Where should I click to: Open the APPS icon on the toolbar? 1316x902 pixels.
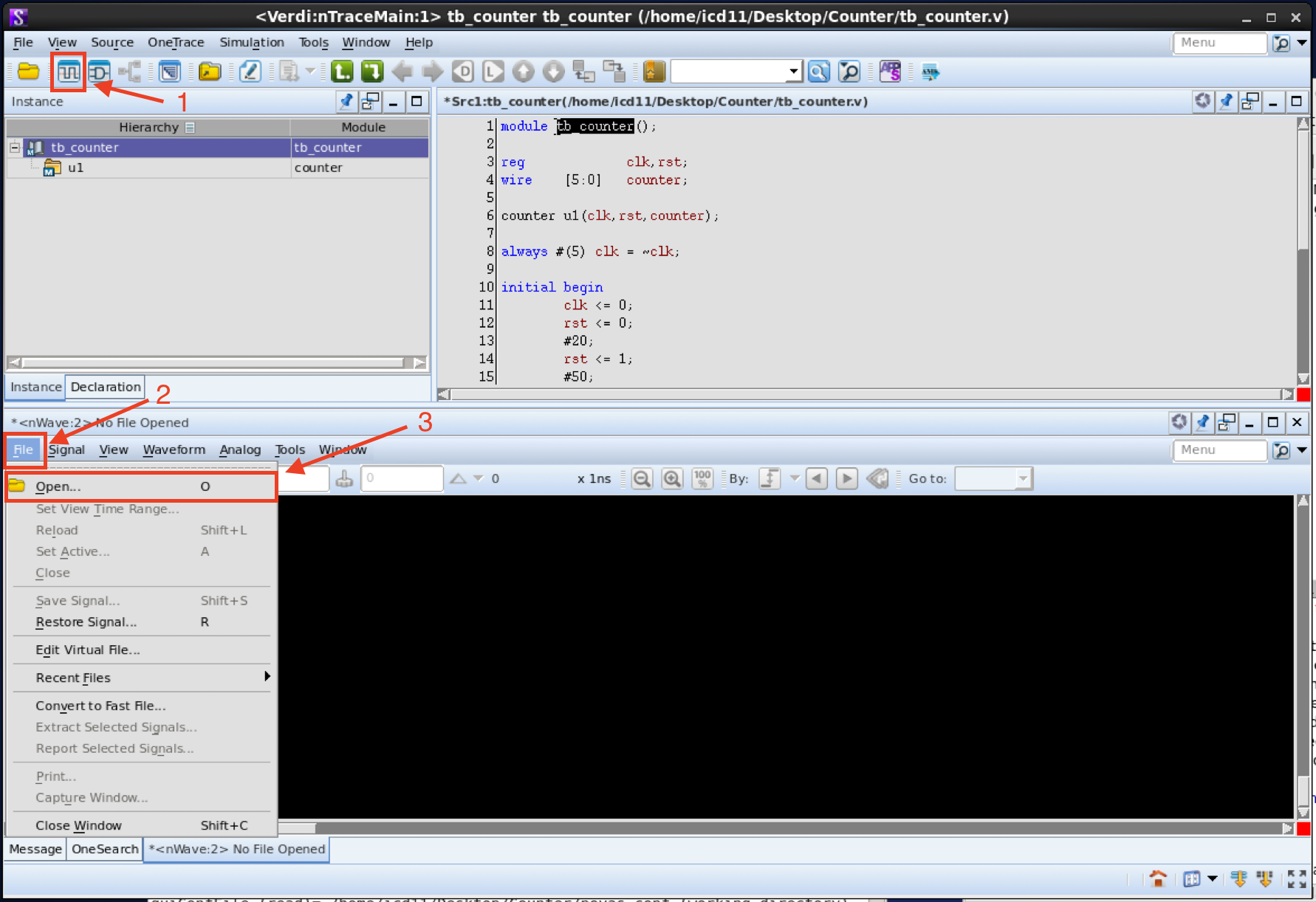(x=891, y=71)
